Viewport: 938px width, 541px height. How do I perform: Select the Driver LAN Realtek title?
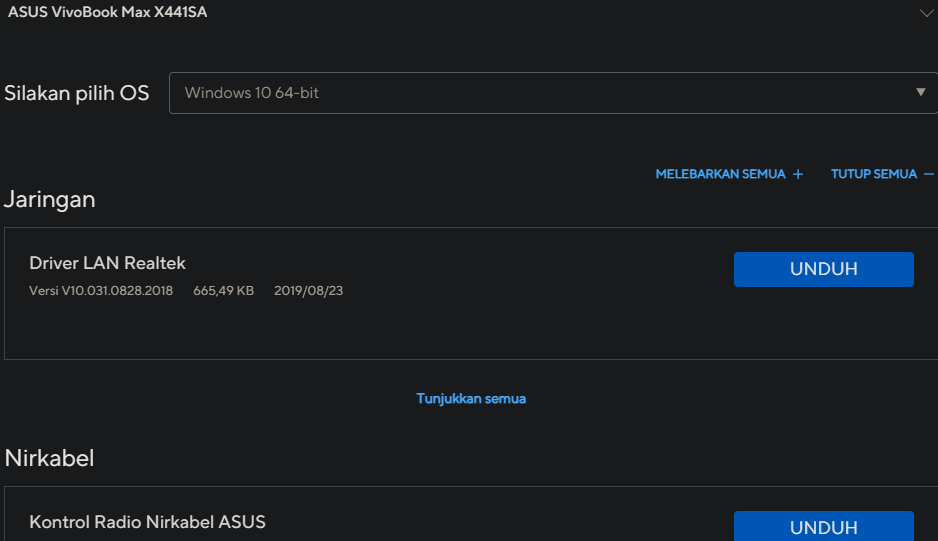pos(107,263)
